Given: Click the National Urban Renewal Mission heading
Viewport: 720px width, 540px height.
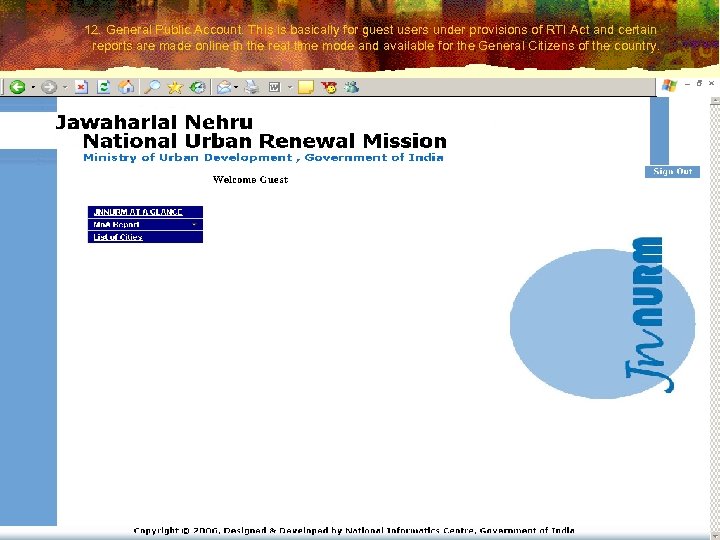Looking at the screenshot, I should click(x=264, y=141).
